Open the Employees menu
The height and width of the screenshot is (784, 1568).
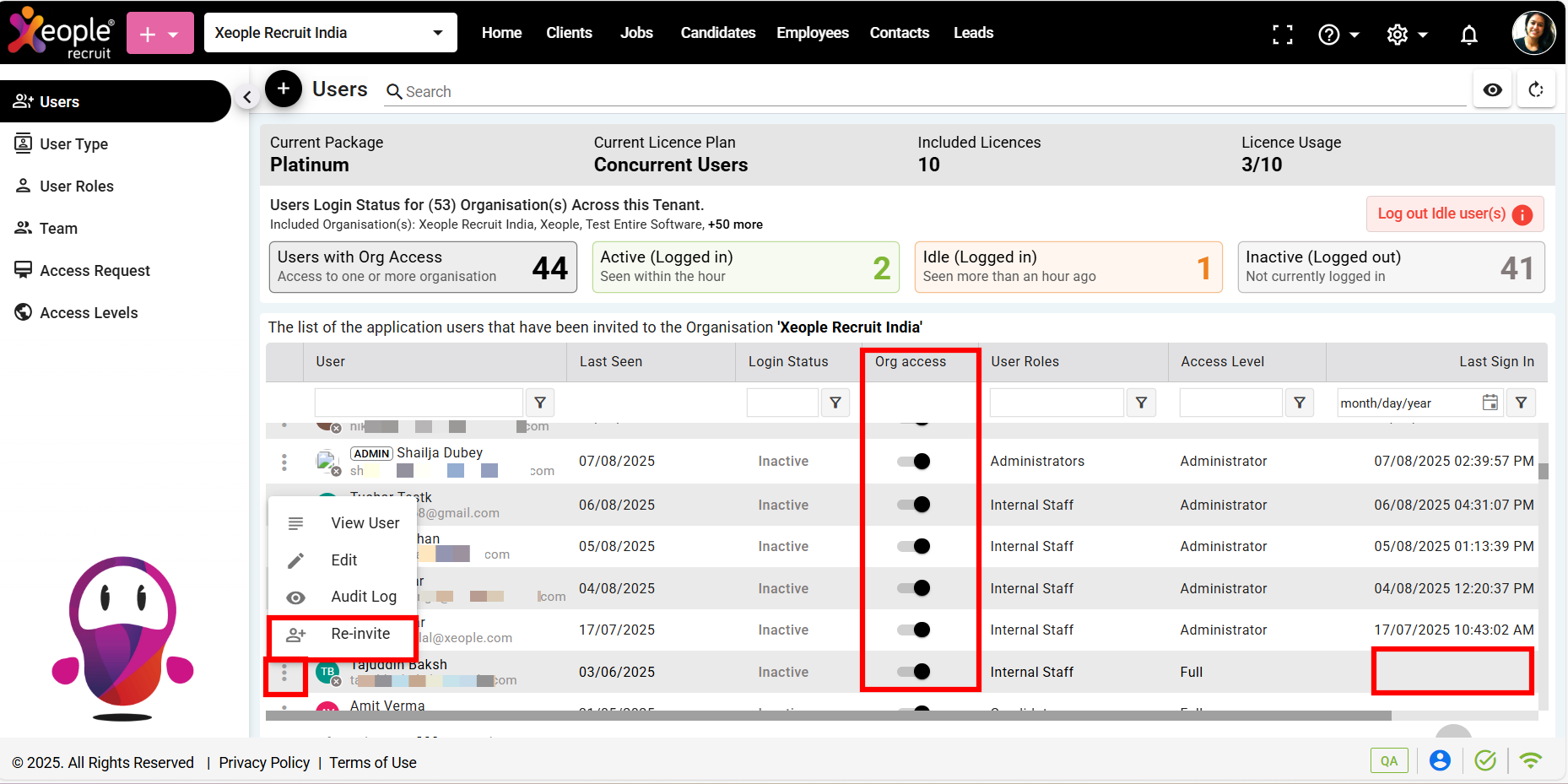tap(813, 33)
